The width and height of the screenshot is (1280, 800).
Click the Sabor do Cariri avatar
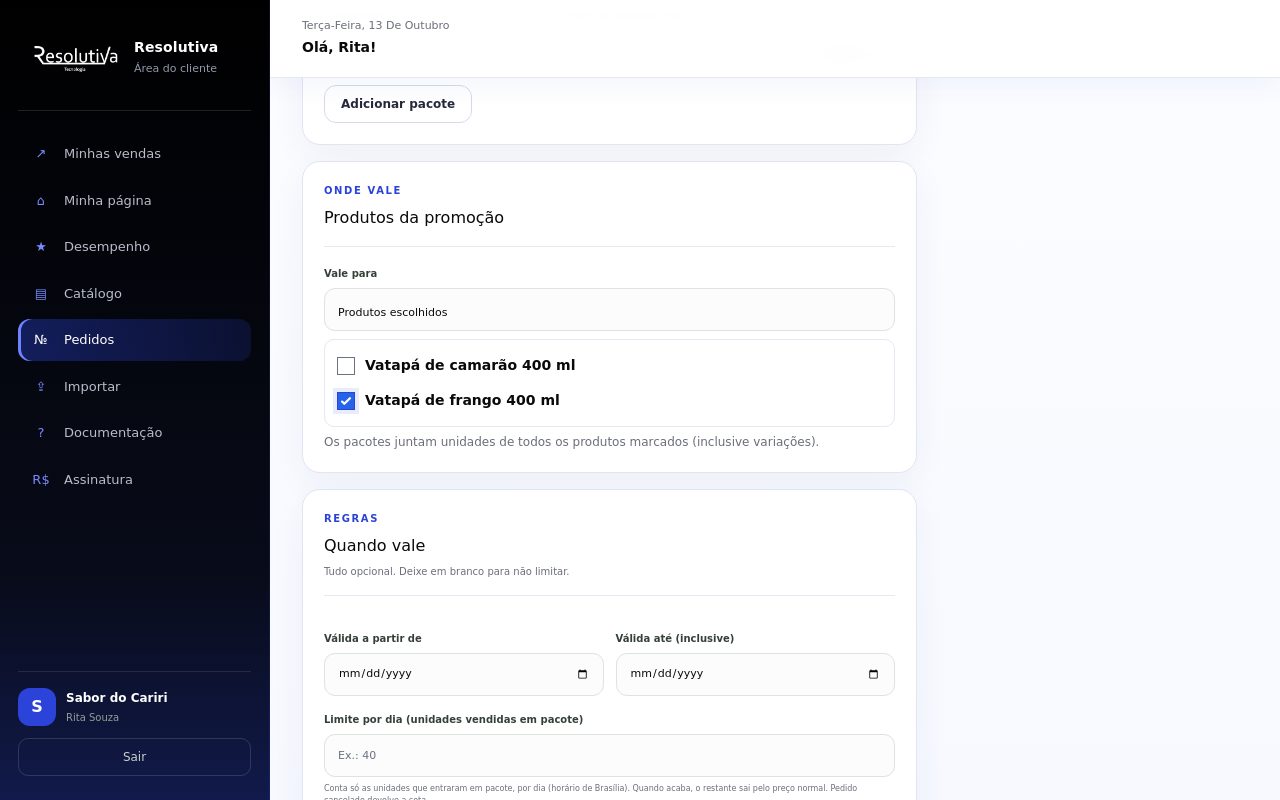pos(37,707)
